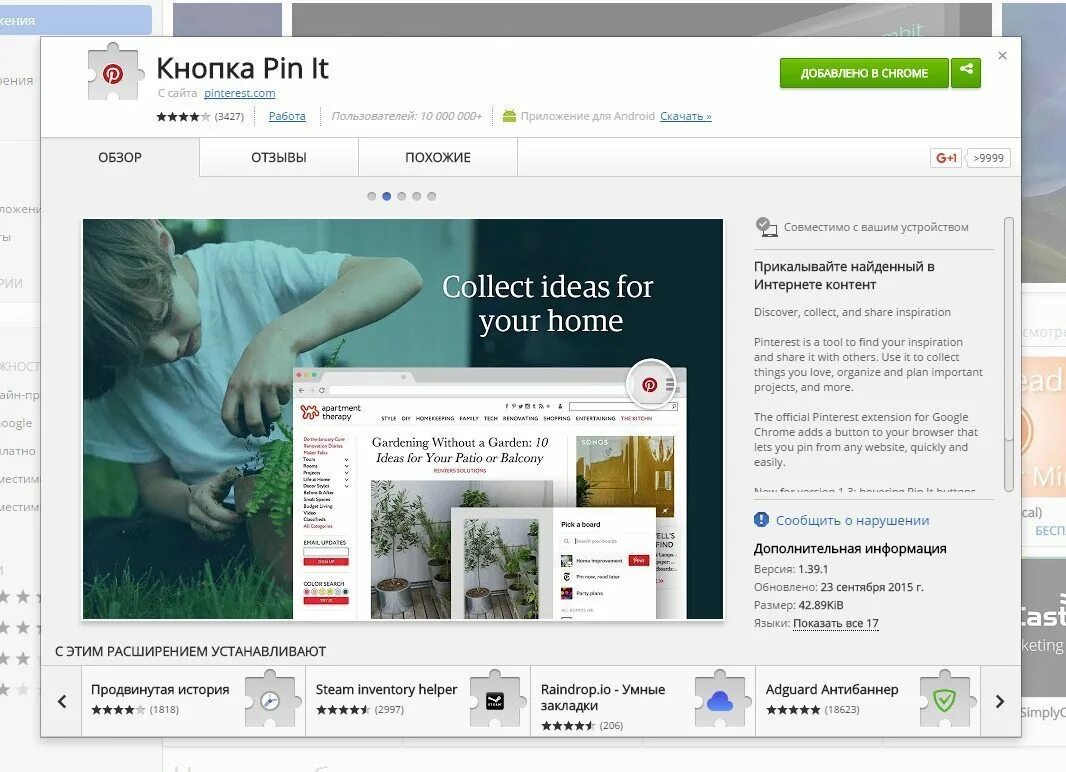Switch to the 'Обзор' tab

(x=120, y=158)
